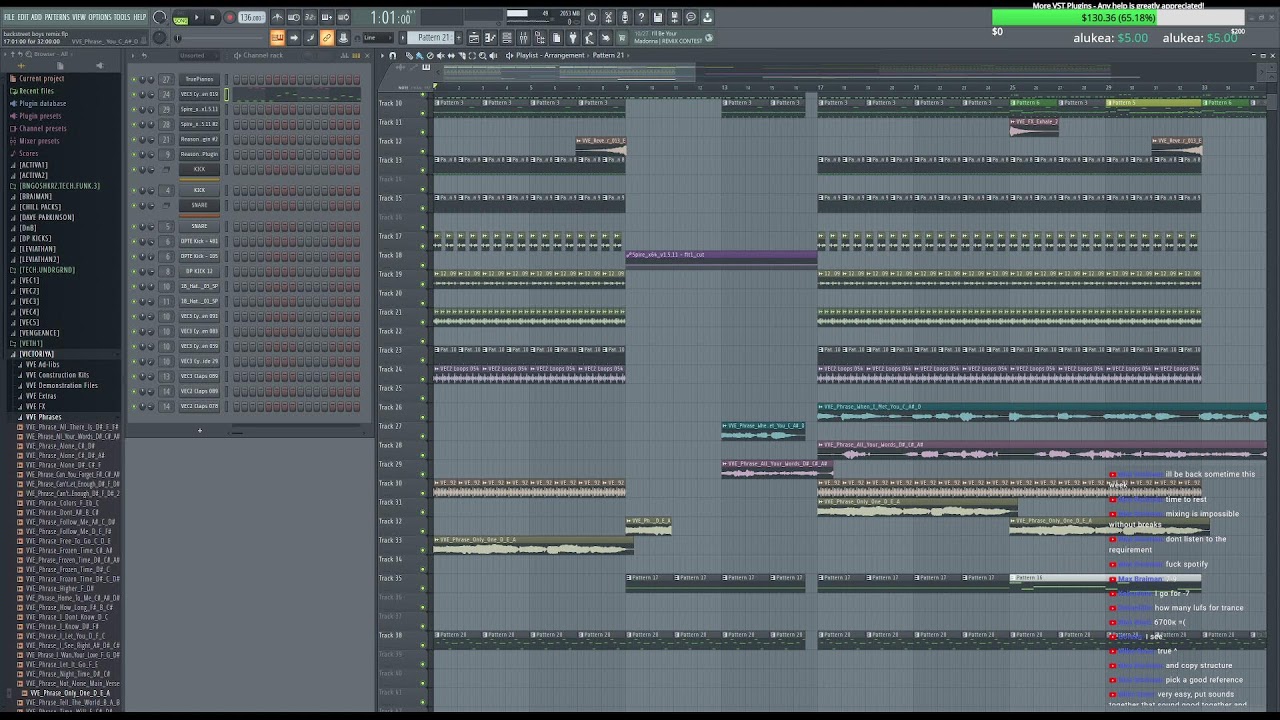
Task: Select the playlist mute tool
Action: (440, 56)
